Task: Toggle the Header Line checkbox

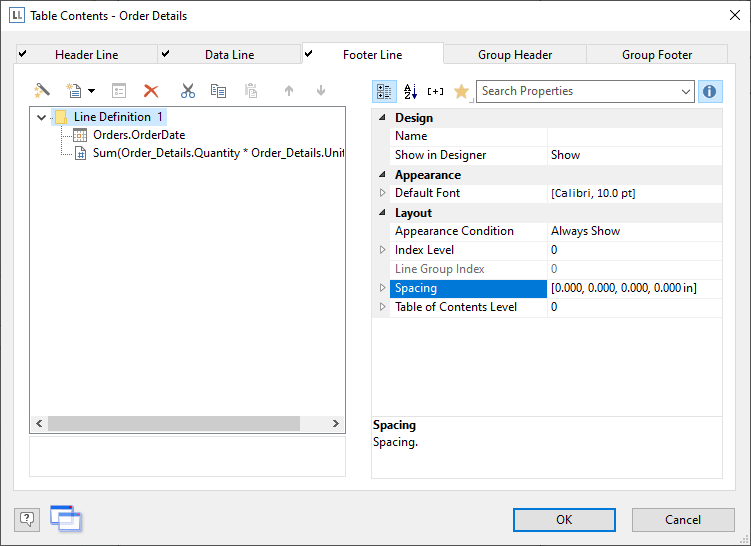Action: [x=23, y=54]
